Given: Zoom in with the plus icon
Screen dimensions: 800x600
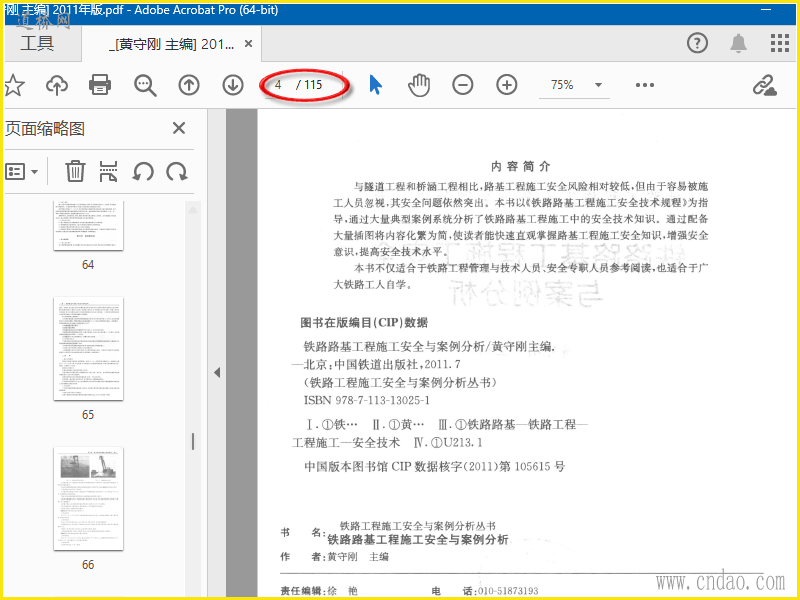Looking at the screenshot, I should [x=507, y=85].
